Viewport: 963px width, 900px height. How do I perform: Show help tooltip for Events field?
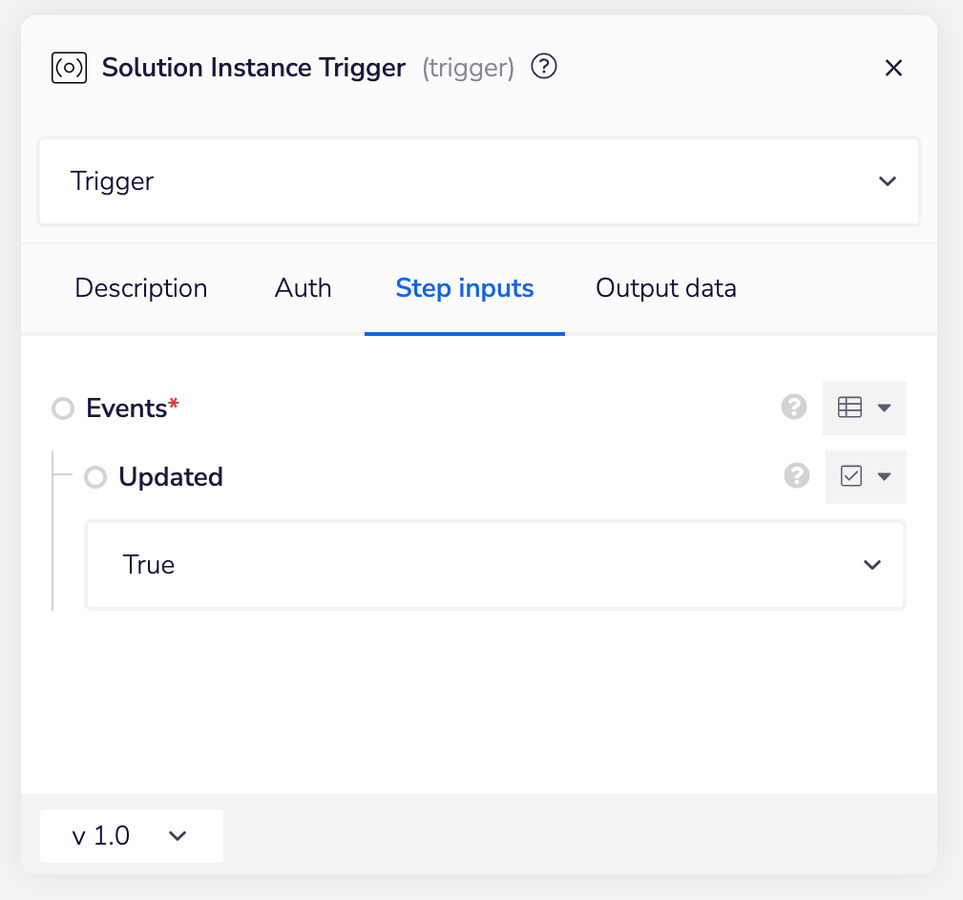tap(794, 408)
